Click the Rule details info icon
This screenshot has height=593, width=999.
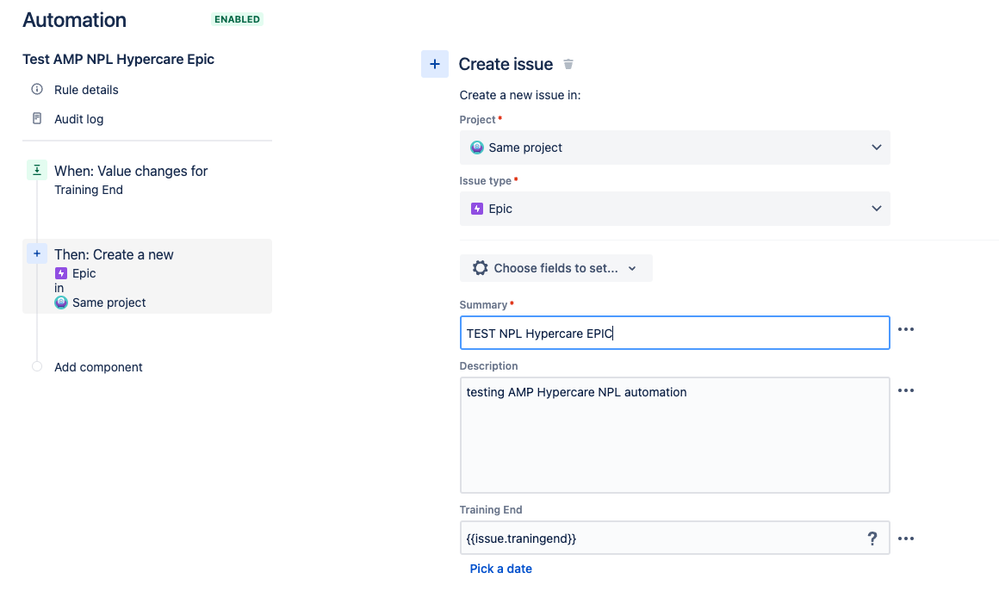click(x=37, y=90)
